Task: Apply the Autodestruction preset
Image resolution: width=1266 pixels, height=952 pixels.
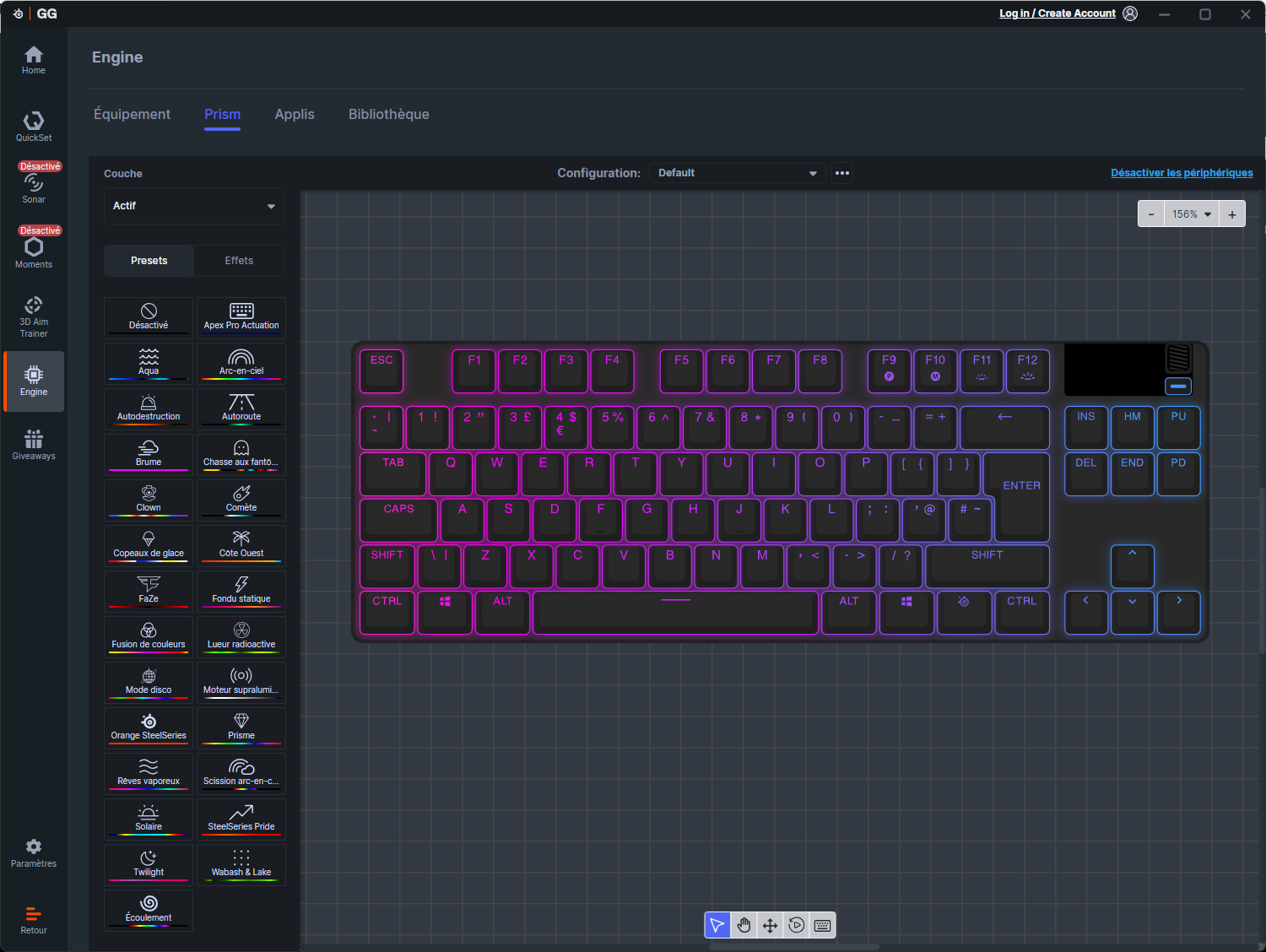Action: pyautogui.click(x=149, y=408)
